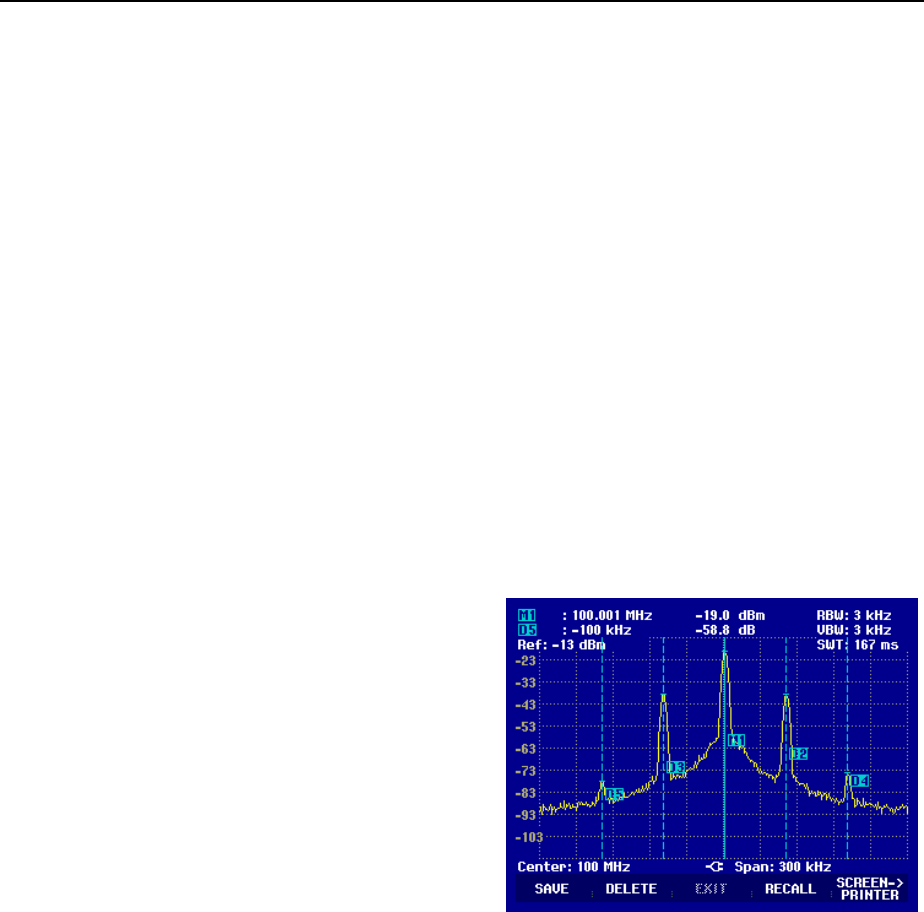This screenshot has width=924, height=912.
Task: Click the greyed-out EXIT softkey
Action: pyautogui.click(x=711, y=888)
